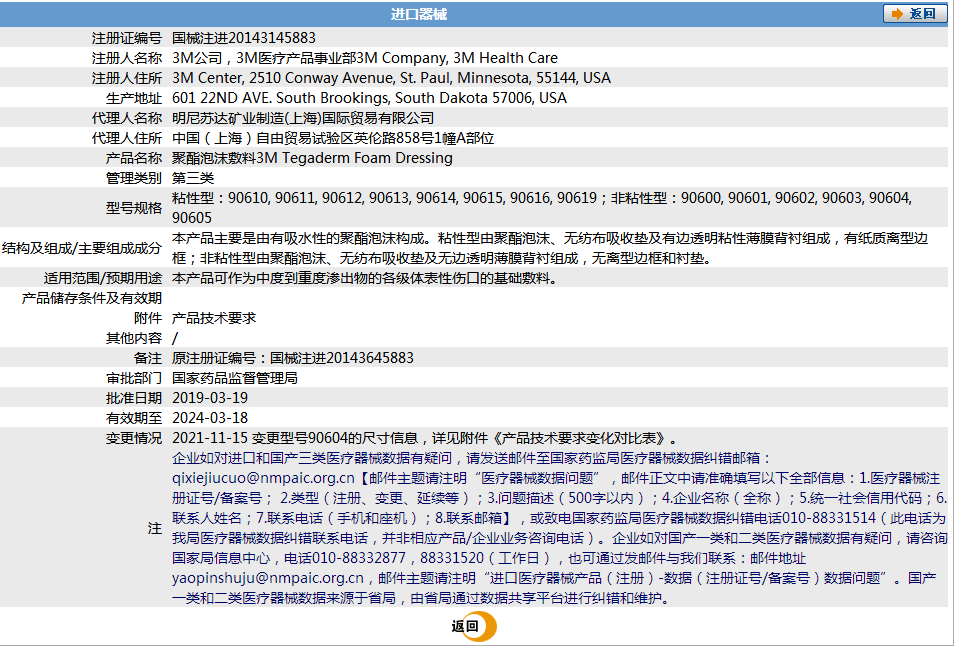Screen dimensions: 954x647
Task: Click the orange 返回 button at page bottom
Action: 474,626
